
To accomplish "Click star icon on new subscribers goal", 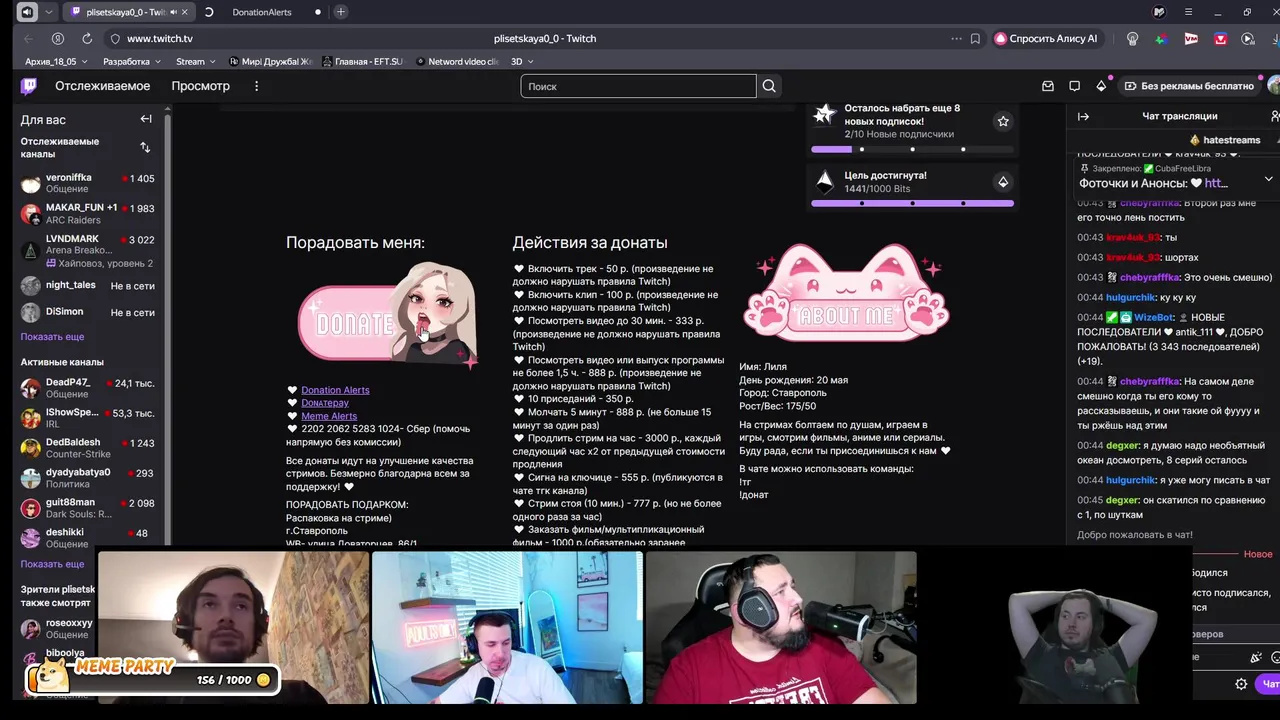I will 1003,121.
